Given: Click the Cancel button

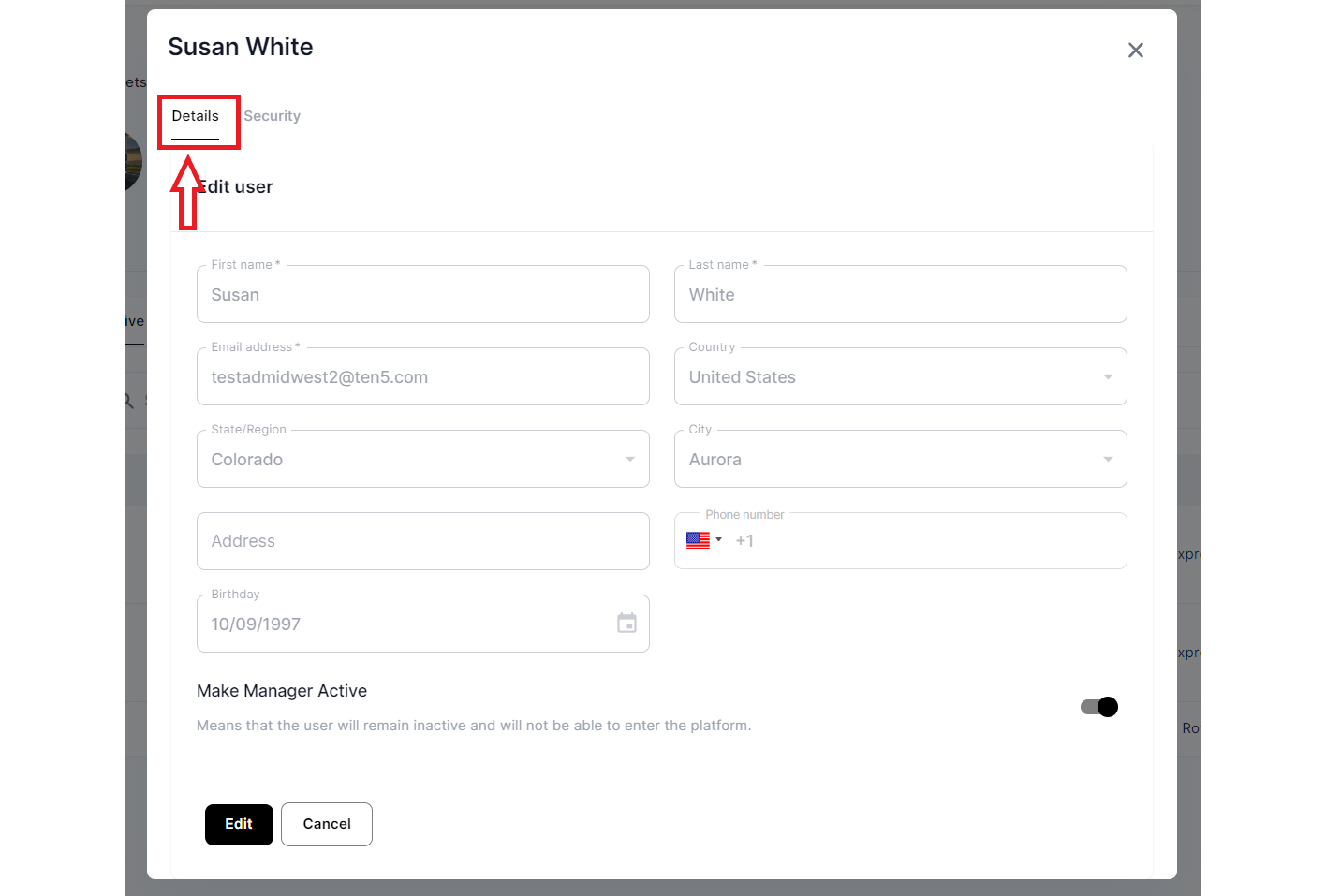Looking at the screenshot, I should coord(326,824).
